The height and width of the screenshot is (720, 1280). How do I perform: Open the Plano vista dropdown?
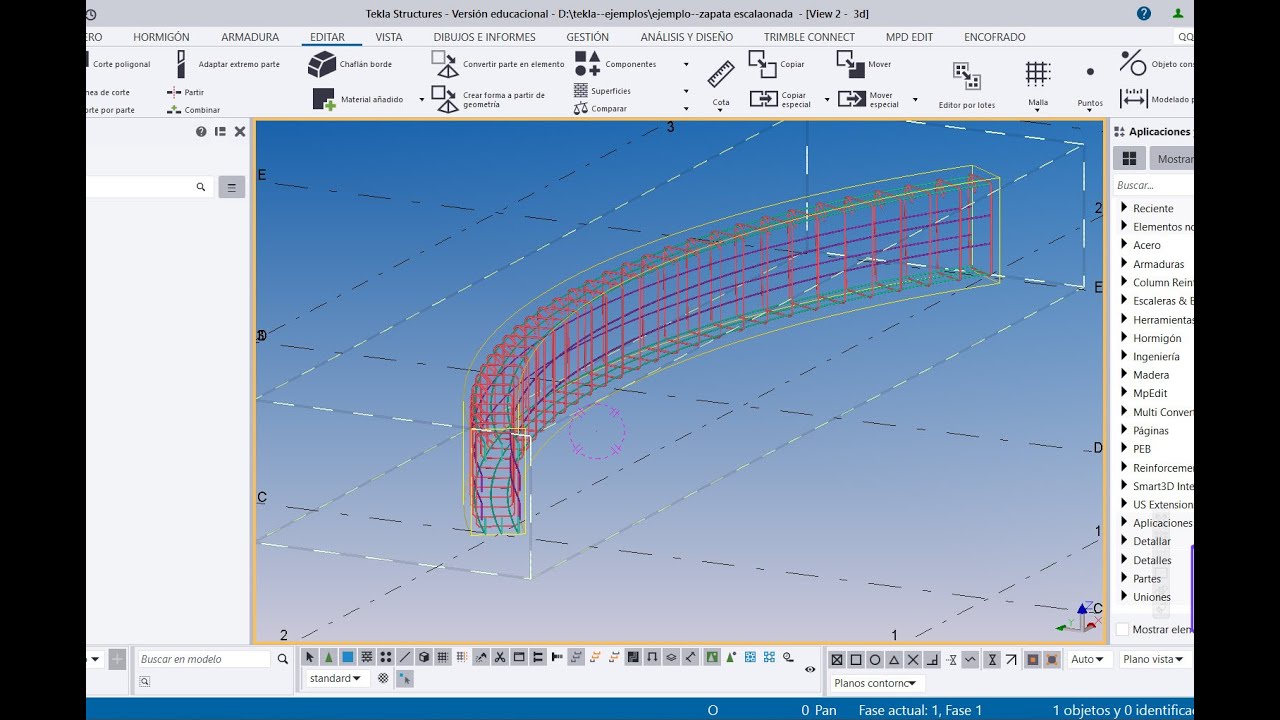(x=1153, y=659)
